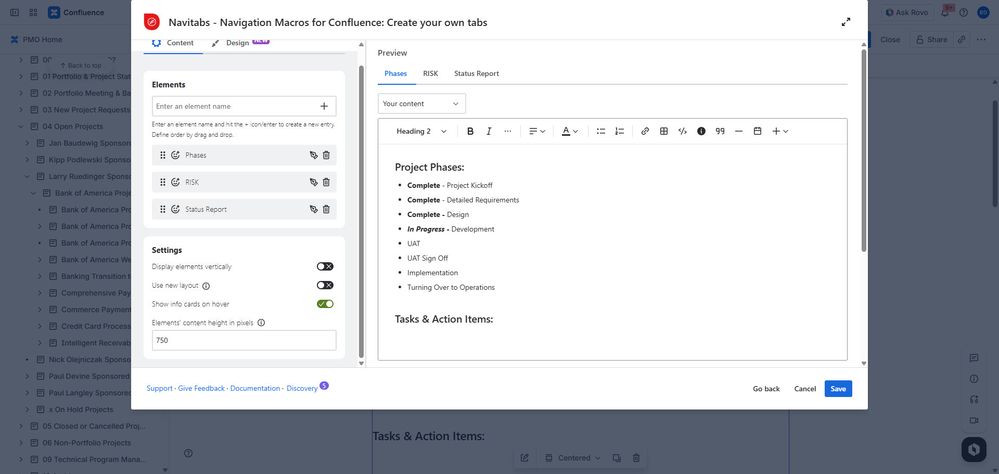
Task: Select Phases preview tab
Action: pos(396,74)
